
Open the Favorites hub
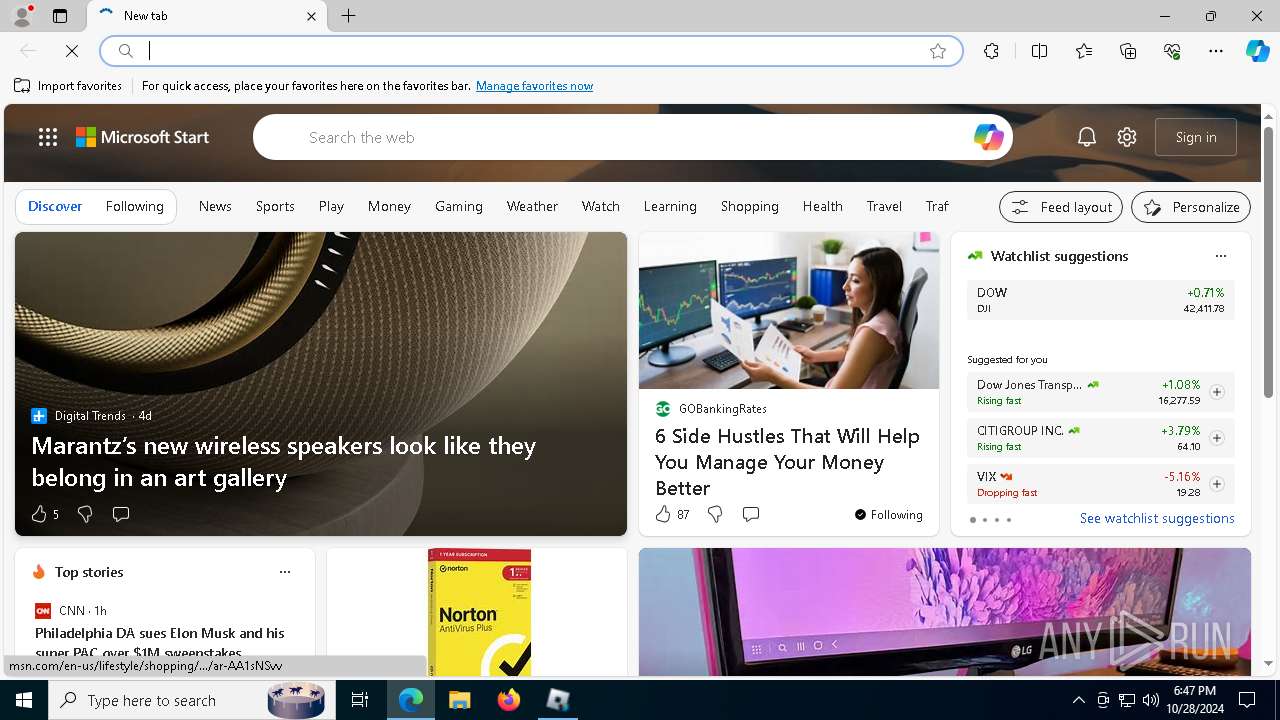pyautogui.click(x=1084, y=51)
